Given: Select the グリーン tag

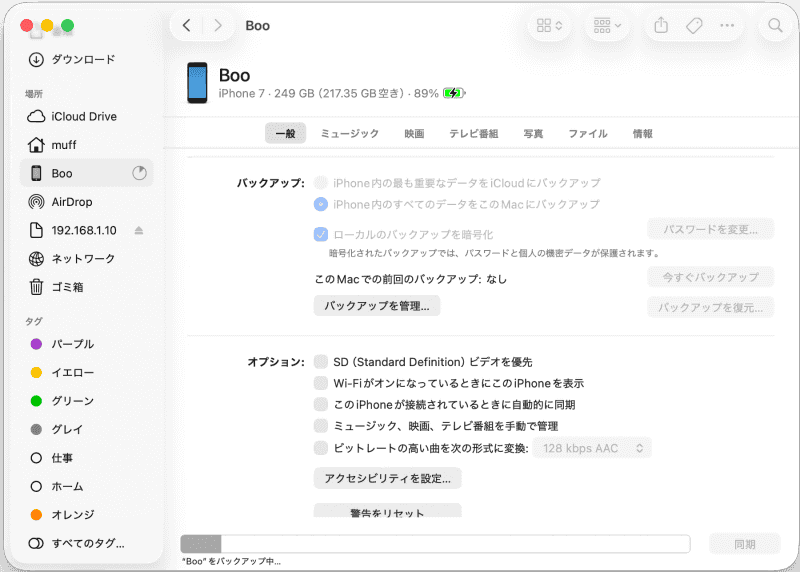Looking at the screenshot, I should 87,401.
